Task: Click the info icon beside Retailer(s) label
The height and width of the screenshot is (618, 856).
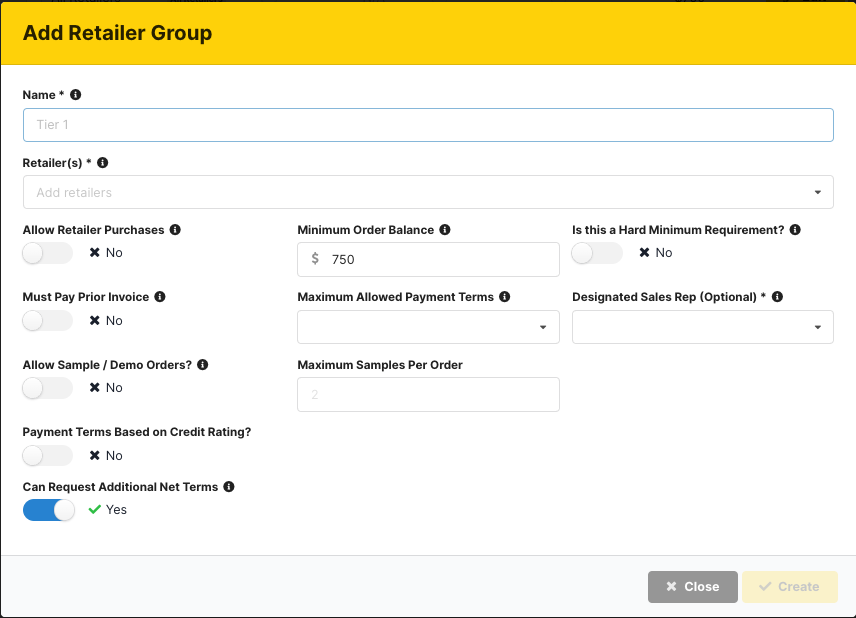Action: click(x=102, y=162)
